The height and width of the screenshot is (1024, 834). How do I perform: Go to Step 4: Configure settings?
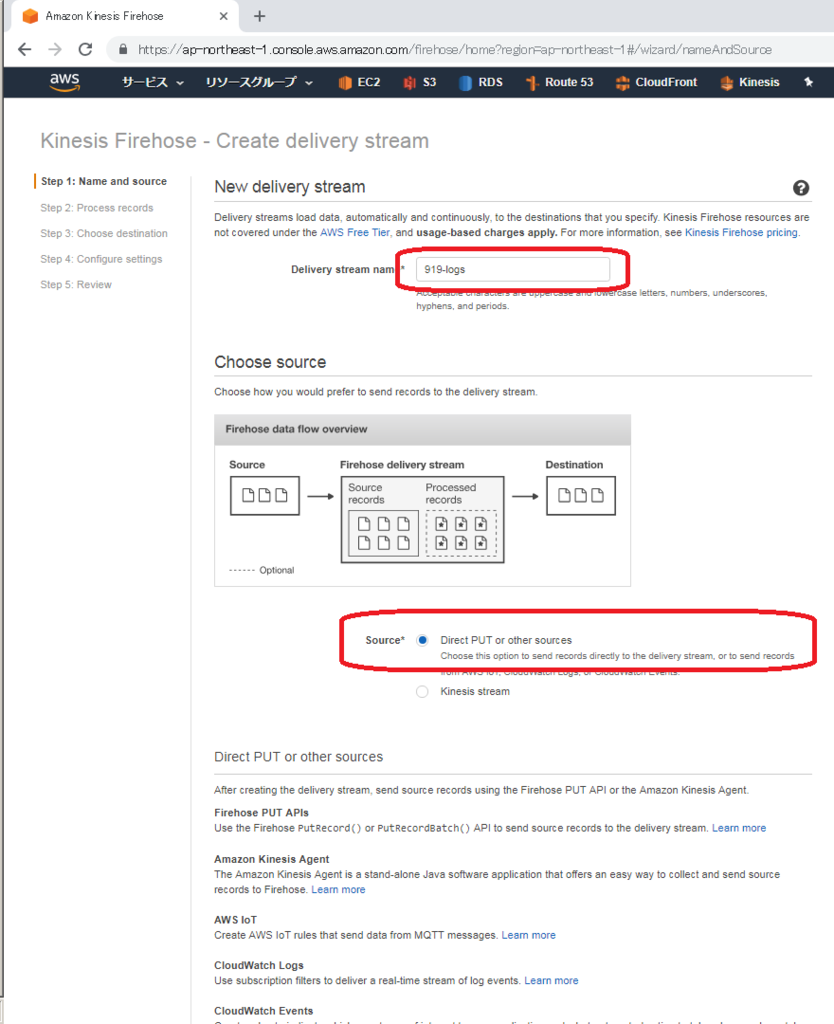[101, 259]
